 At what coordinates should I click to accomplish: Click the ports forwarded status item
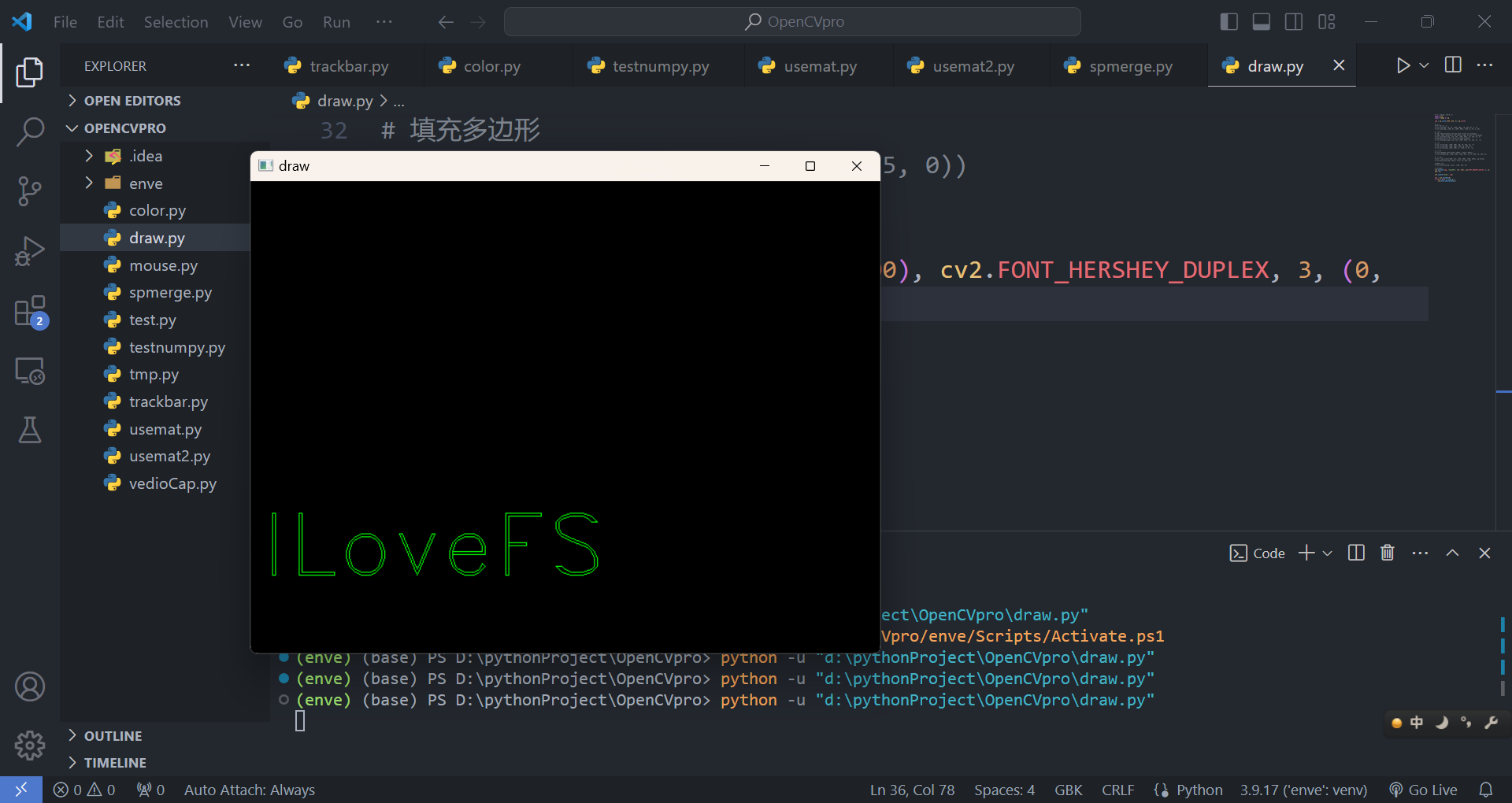tap(150, 790)
